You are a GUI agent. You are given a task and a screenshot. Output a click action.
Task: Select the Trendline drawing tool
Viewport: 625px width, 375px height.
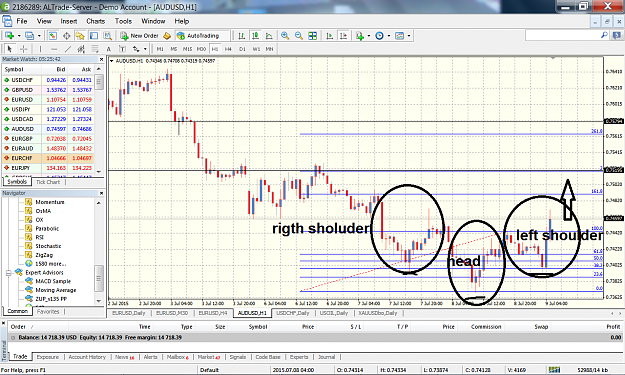[68, 49]
